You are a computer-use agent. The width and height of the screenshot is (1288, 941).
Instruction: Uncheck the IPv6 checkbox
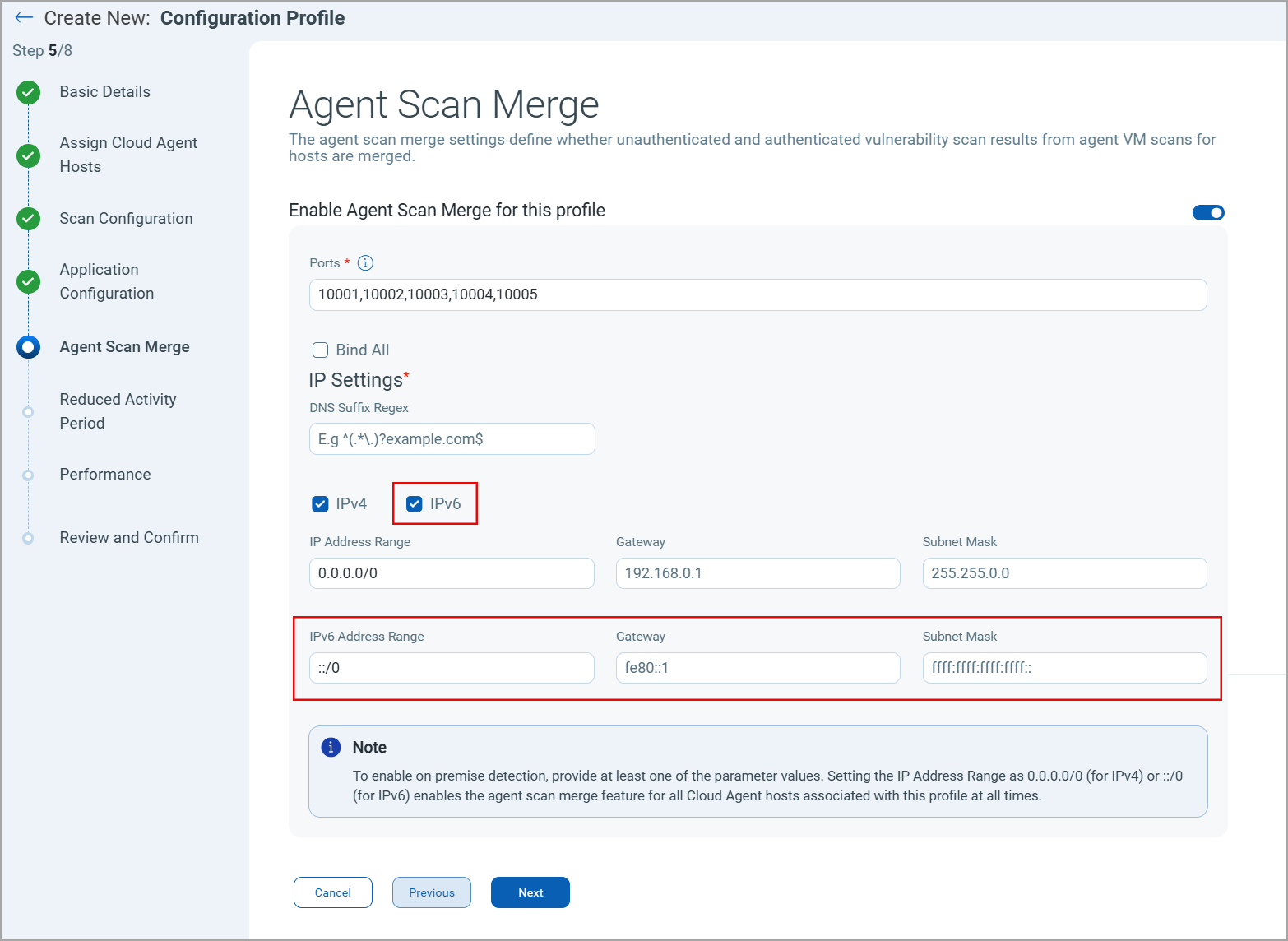coord(415,504)
